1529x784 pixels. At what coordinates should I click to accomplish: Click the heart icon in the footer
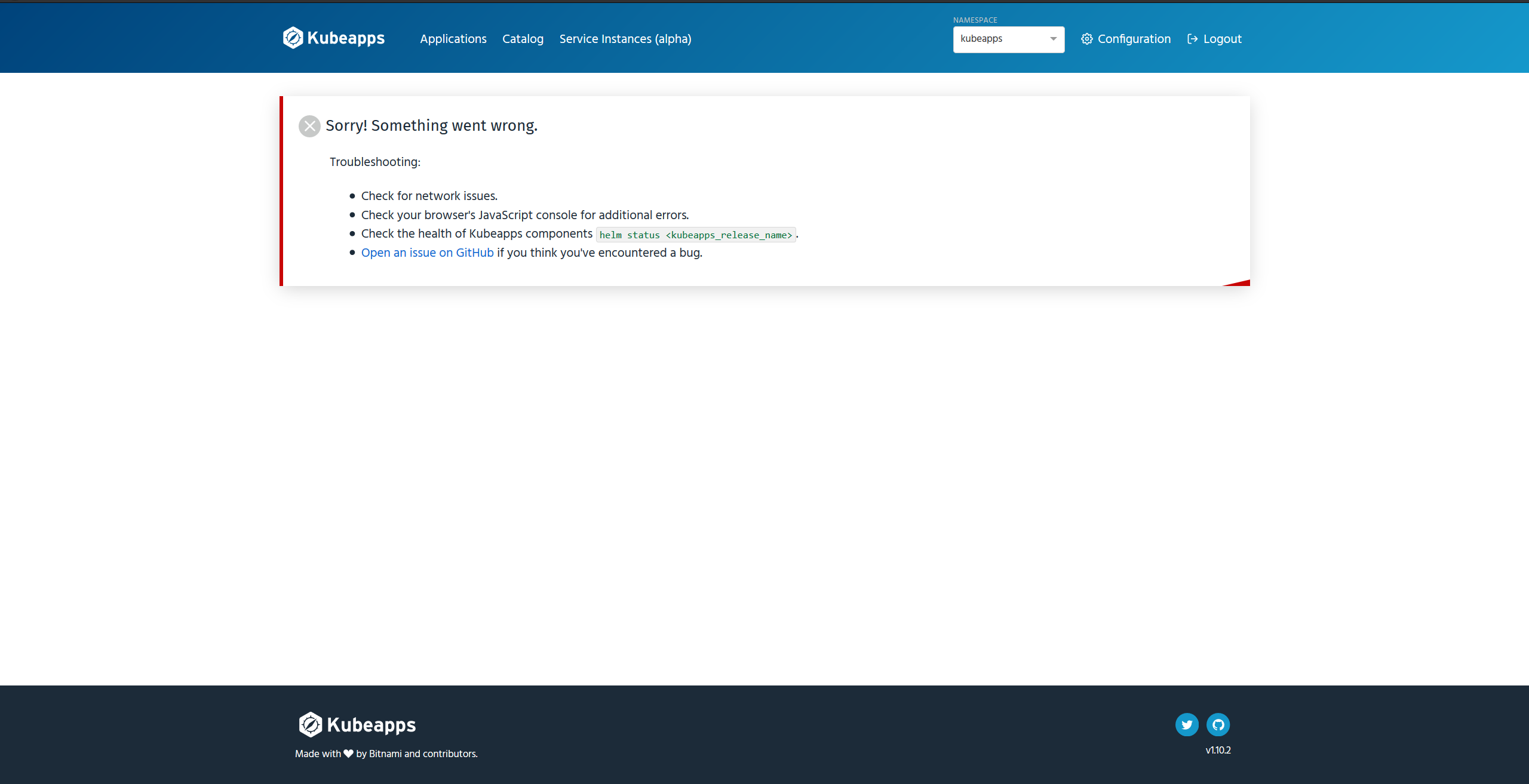[348, 754]
